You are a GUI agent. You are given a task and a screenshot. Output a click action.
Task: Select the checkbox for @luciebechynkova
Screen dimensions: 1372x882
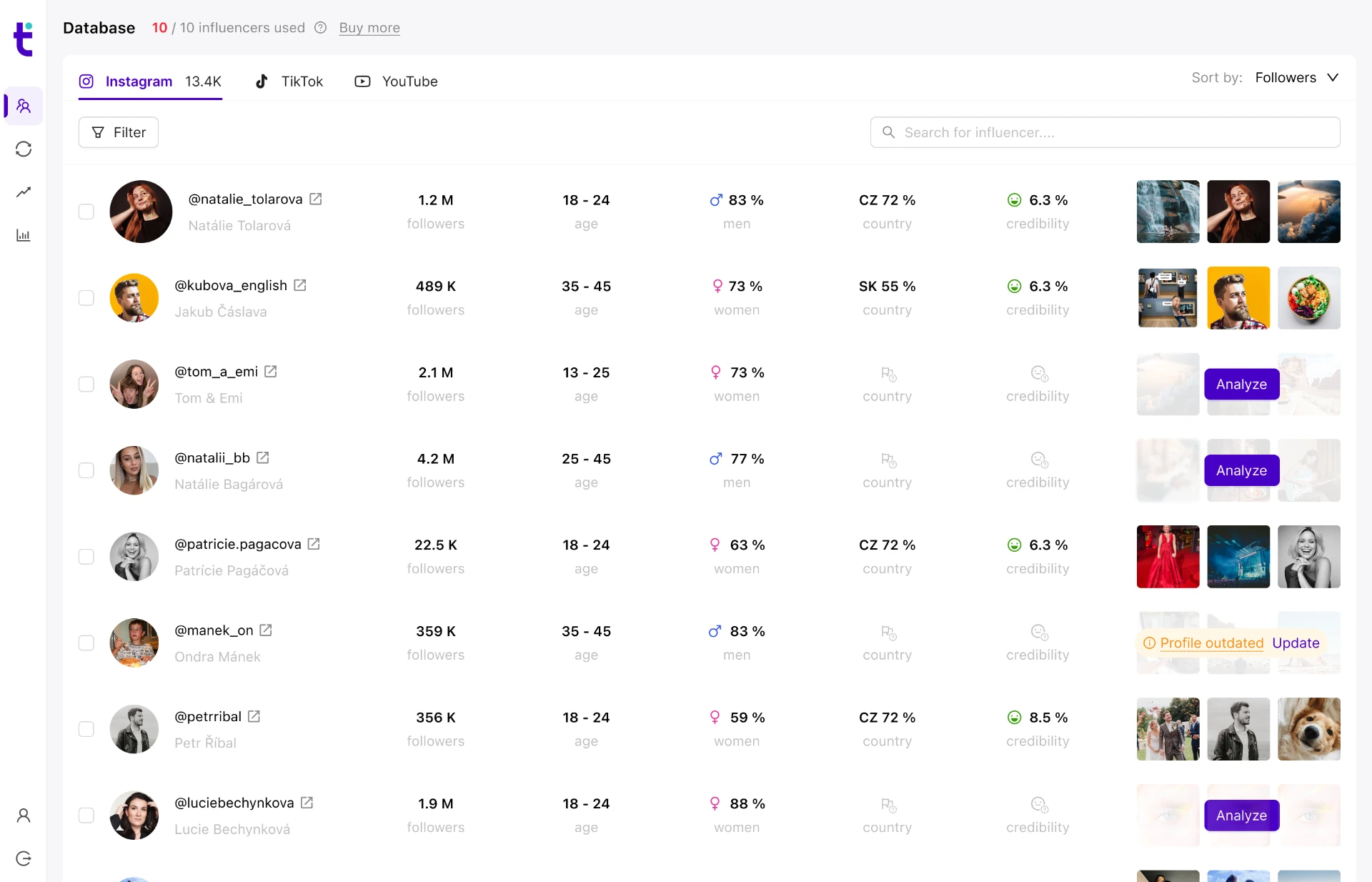coord(86,816)
